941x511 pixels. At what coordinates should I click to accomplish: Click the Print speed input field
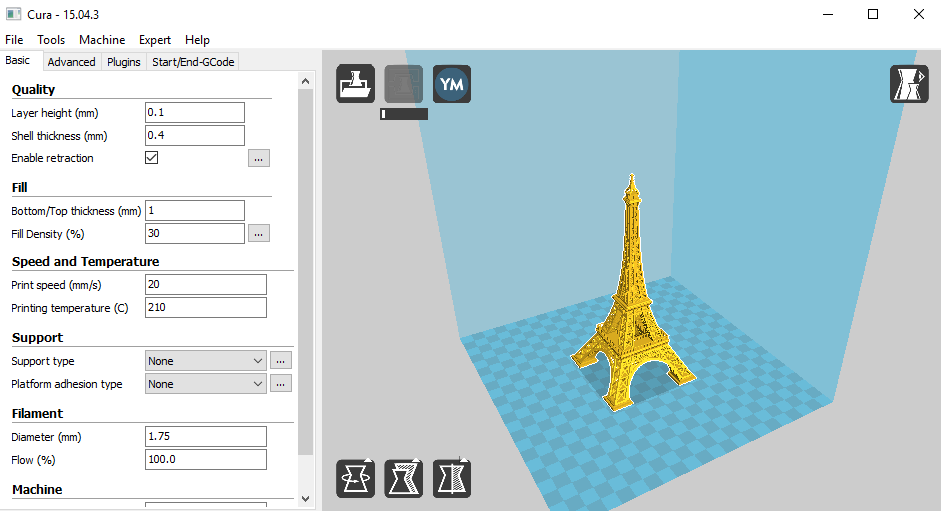coord(206,284)
